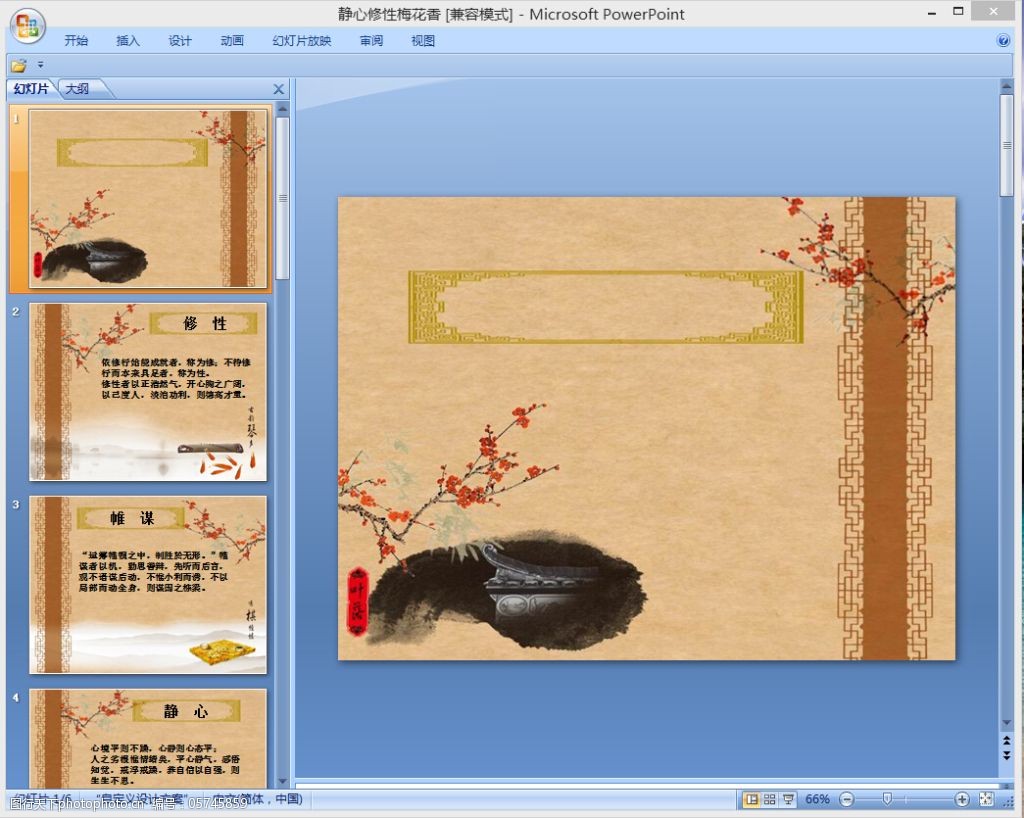Image resolution: width=1024 pixels, height=818 pixels.
Task: Select slide 1 thumbnail
Action: click(148, 198)
